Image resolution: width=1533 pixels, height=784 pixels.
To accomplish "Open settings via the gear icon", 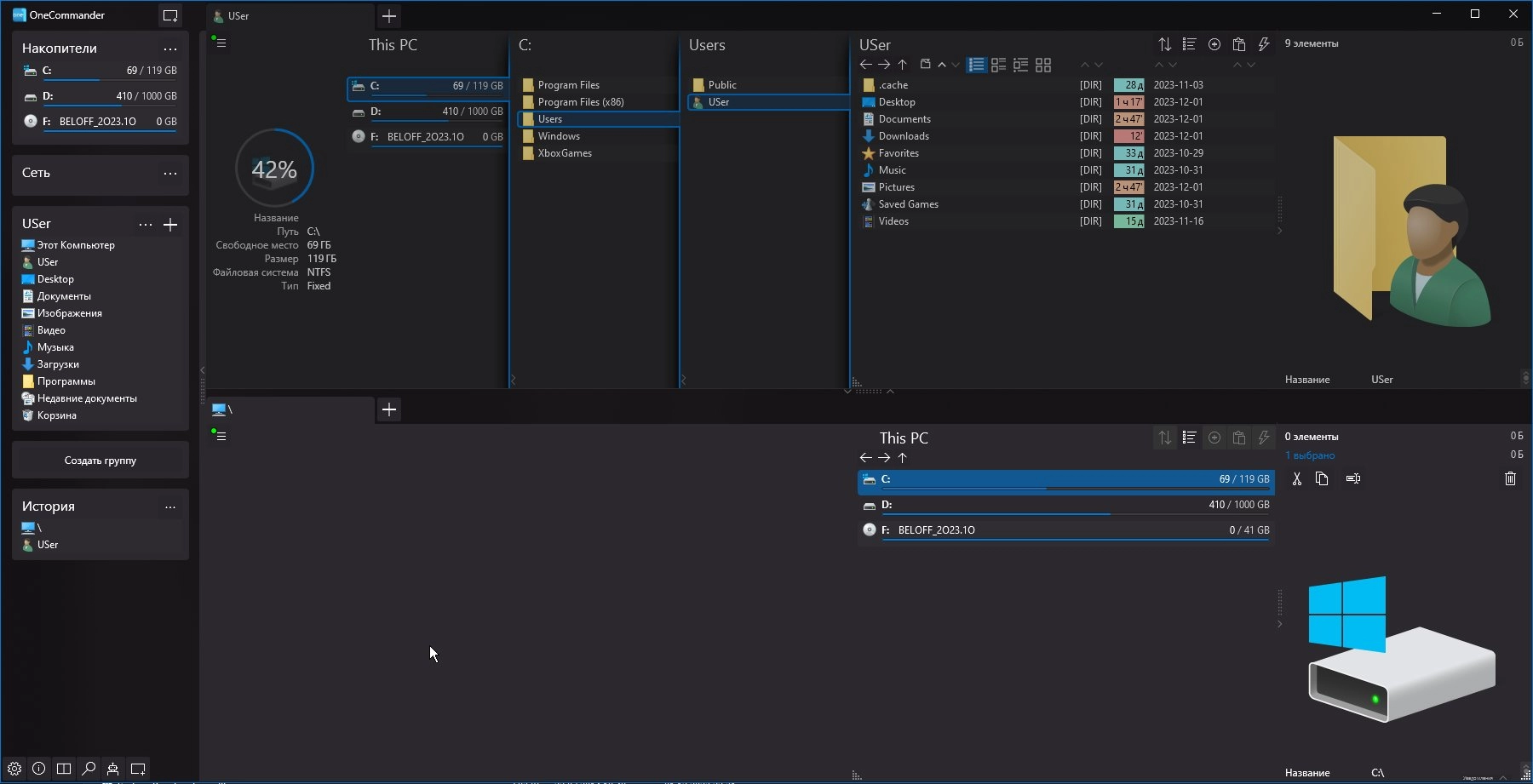I will [14, 769].
